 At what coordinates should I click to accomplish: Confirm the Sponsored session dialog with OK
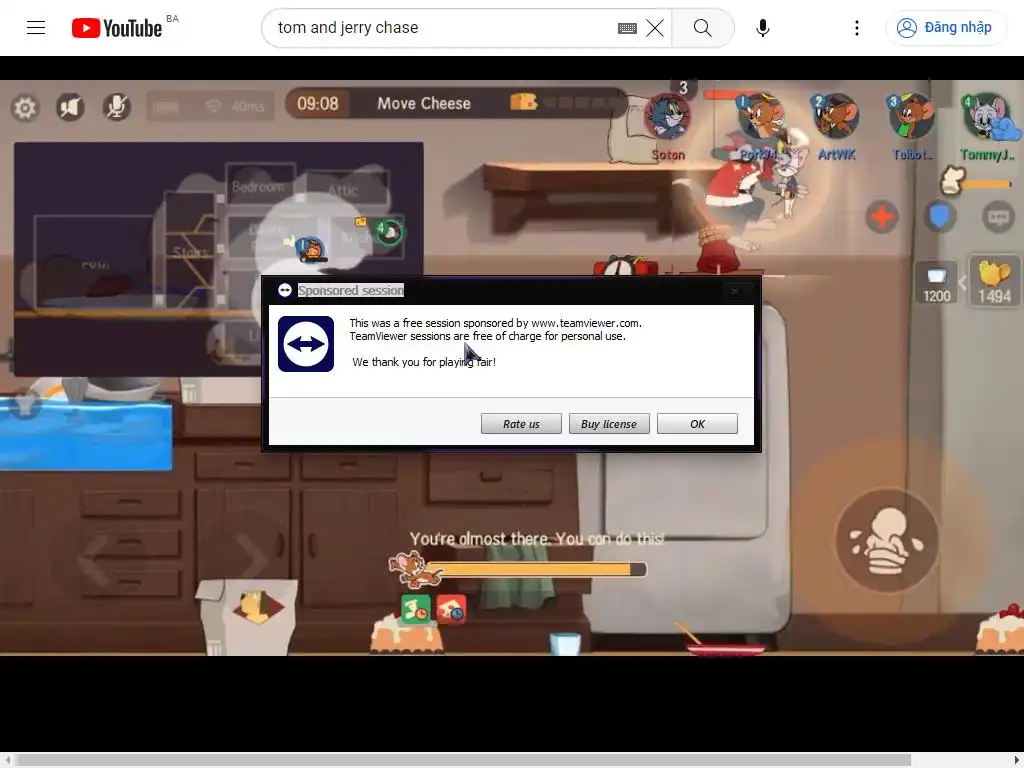click(697, 424)
